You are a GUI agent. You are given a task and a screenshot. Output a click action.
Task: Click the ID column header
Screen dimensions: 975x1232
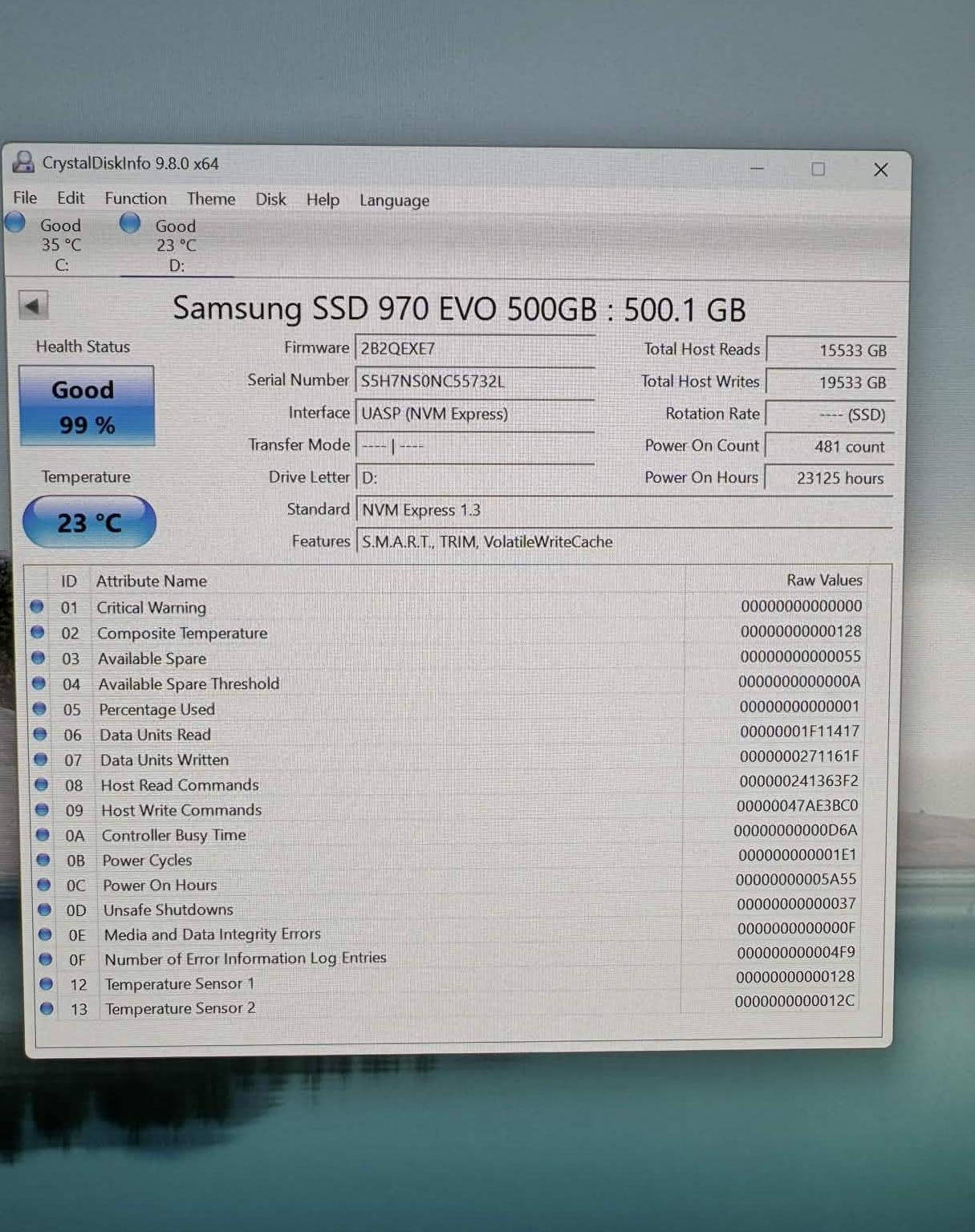(69, 581)
